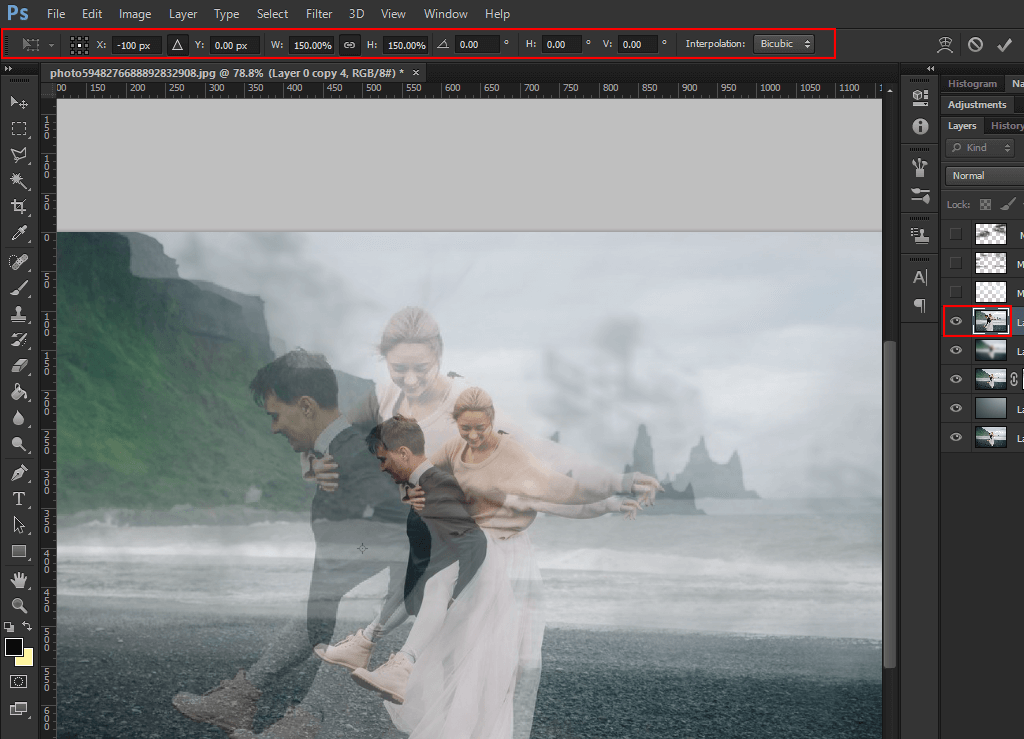Open the Filter menu
Screen dimensions: 1024x739
click(319, 14)
